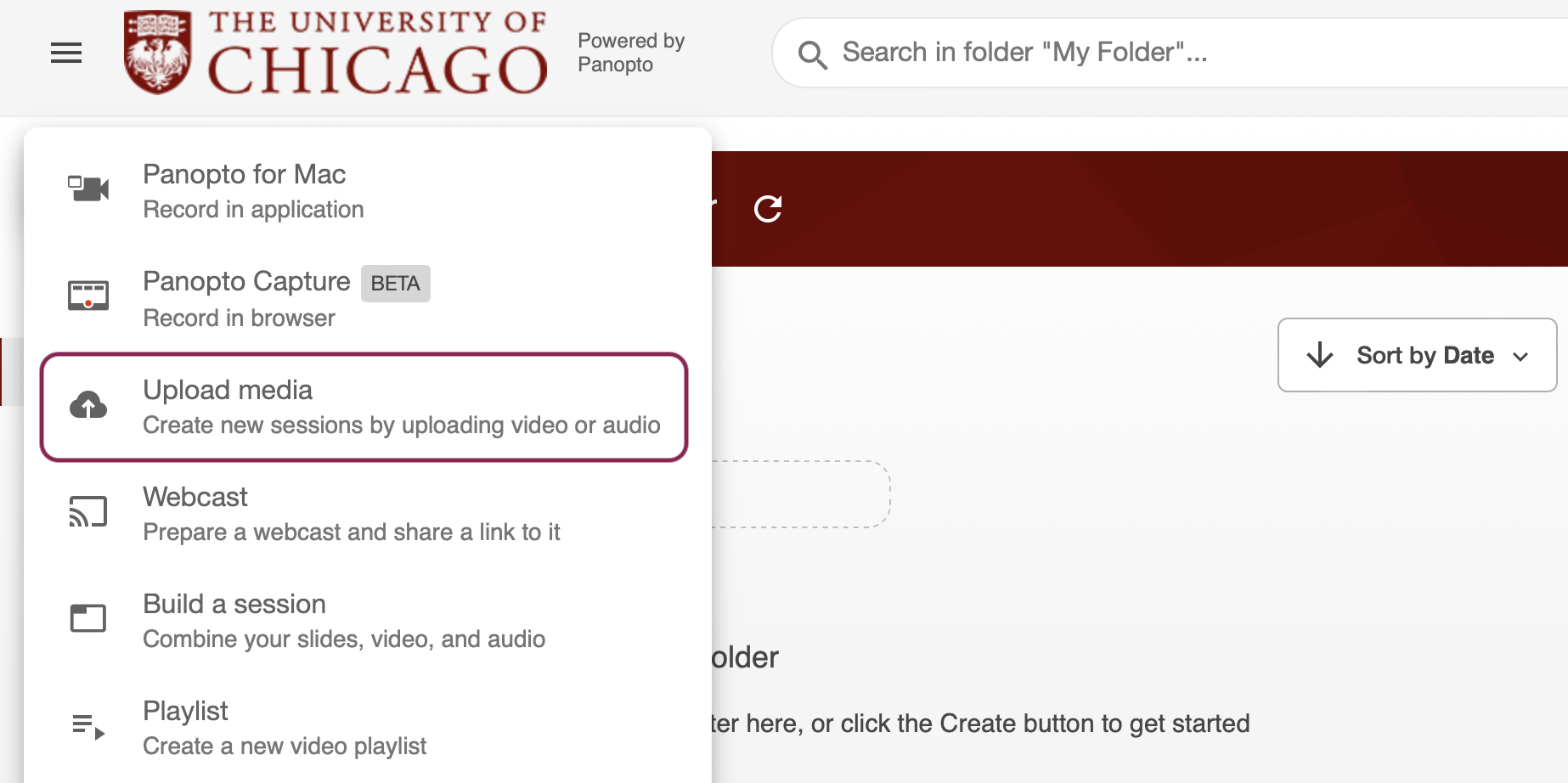The width and height of the screenshot is (1568, 783).
Task: Choose Webcast from the Create menu
Action: pyautogui.click(x=351, y=514)
